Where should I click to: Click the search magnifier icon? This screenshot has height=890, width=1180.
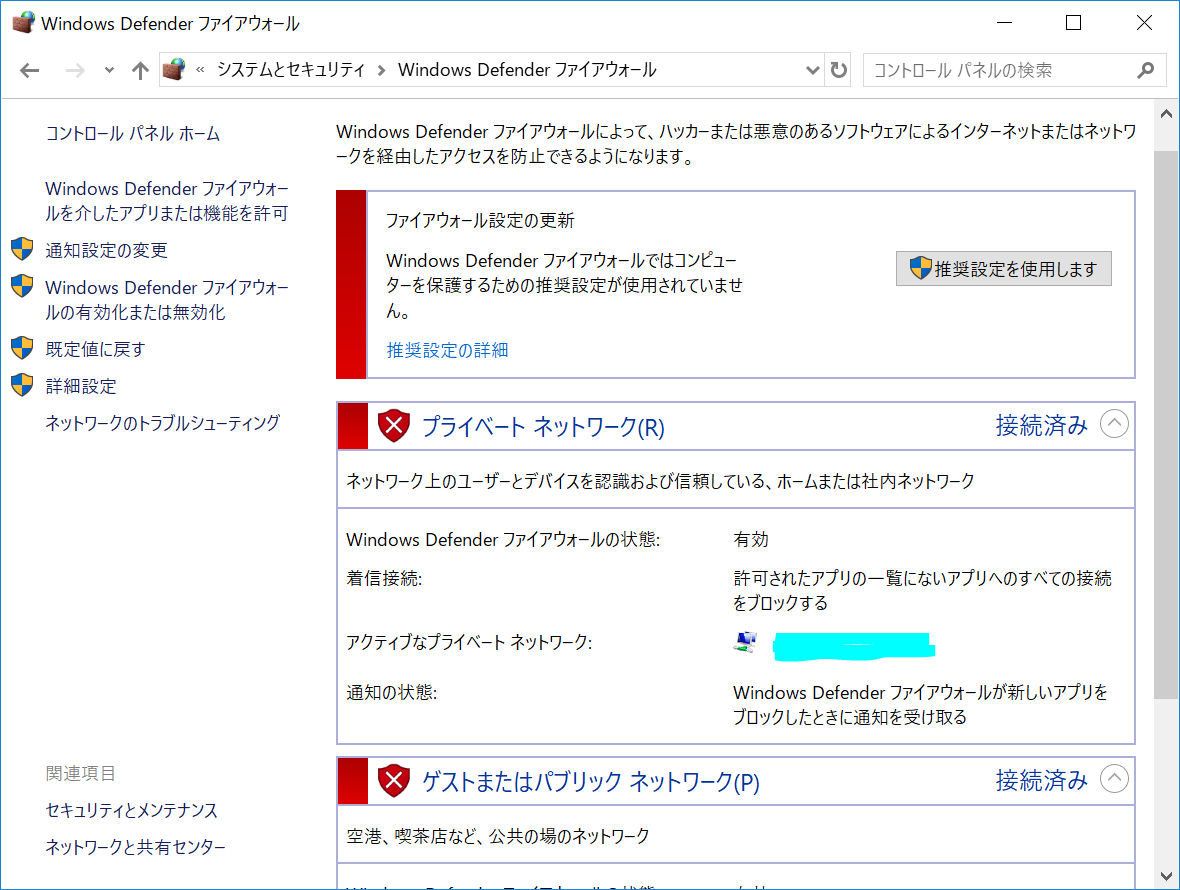(x=1146, y=70)
